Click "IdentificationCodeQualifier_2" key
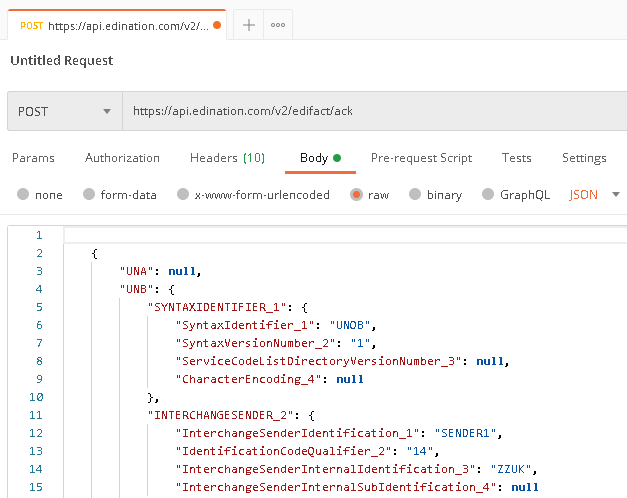This screenshot has width=627, height=498. (x=284, y=451)
